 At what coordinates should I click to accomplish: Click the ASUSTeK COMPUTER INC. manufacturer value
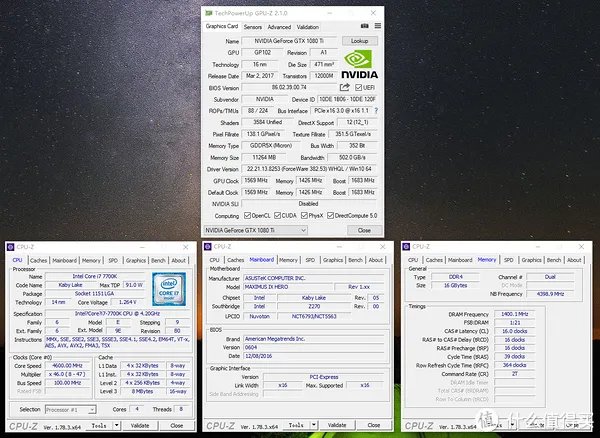point(314,278)
